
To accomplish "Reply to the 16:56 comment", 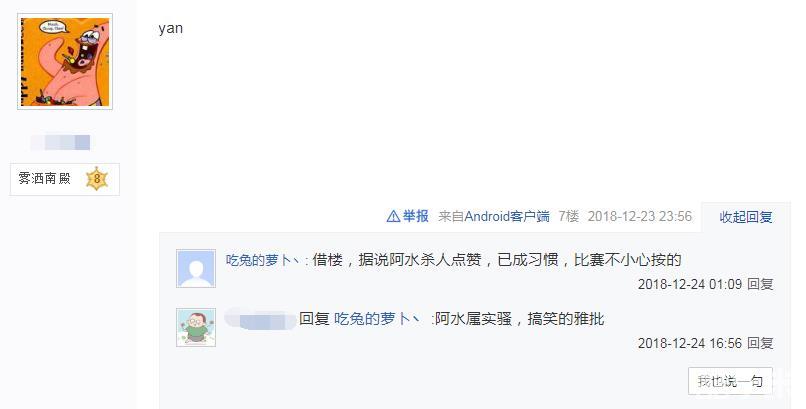I will (x=760, y=343).
